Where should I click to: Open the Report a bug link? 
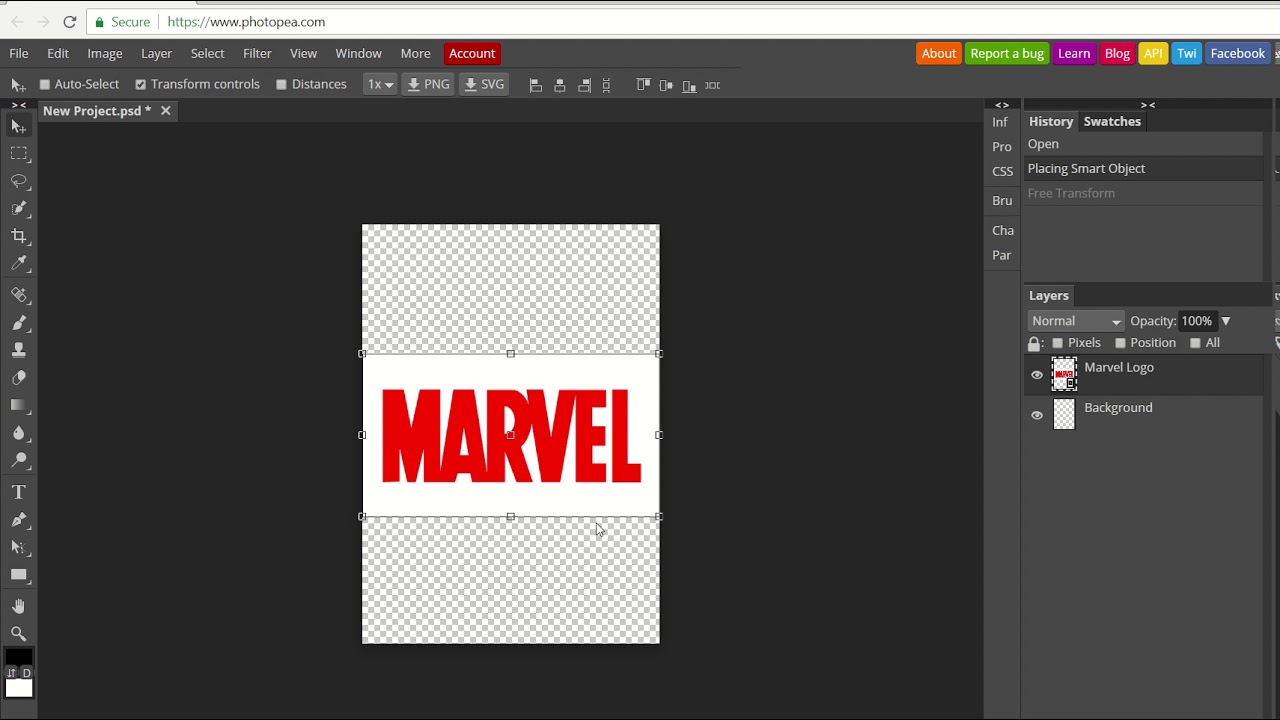pyautogui.click(x=1007, y=53)
